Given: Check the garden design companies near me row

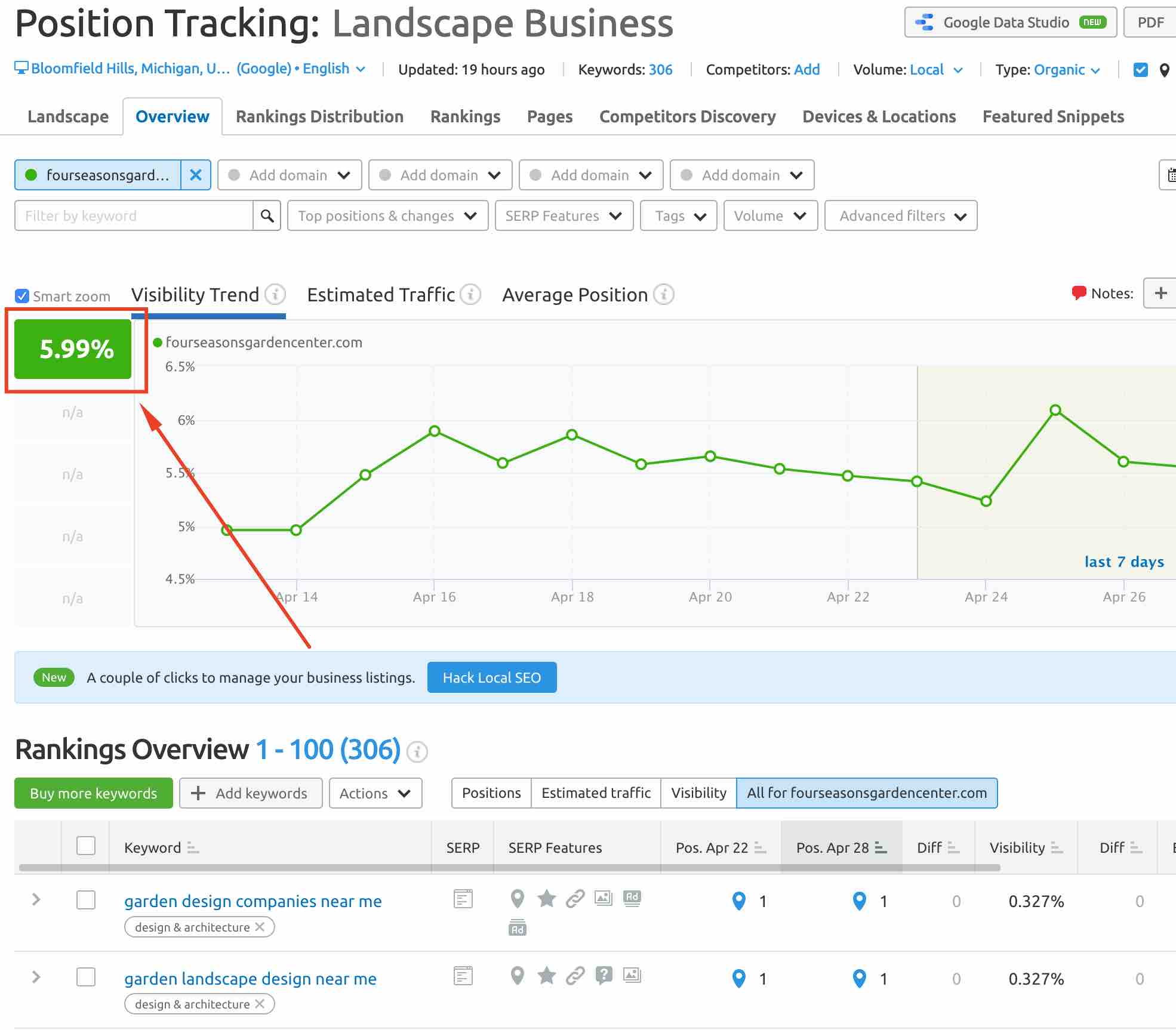Looking at the screenshot, I should (86, 899).
